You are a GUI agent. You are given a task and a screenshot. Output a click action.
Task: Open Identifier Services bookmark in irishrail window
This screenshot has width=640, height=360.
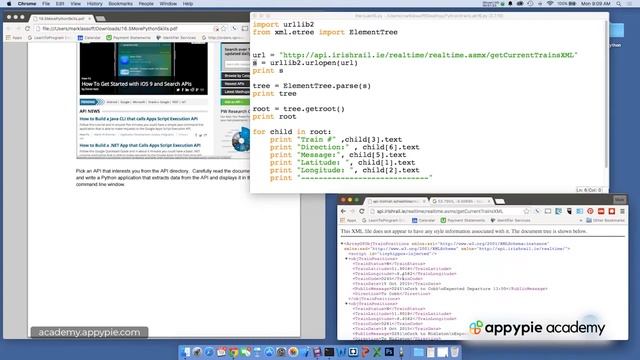tap(510, 220)
